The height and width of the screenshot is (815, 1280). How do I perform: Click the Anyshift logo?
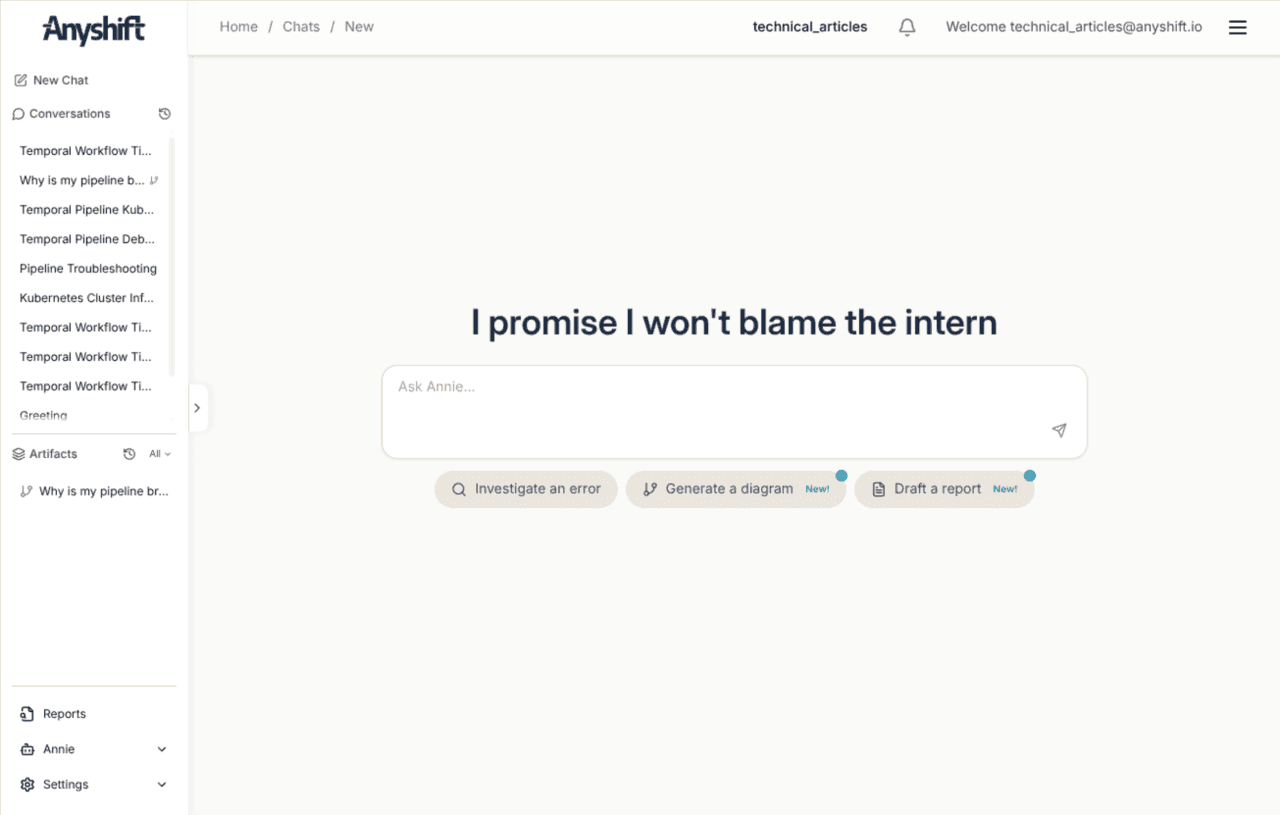click(93, 30)
